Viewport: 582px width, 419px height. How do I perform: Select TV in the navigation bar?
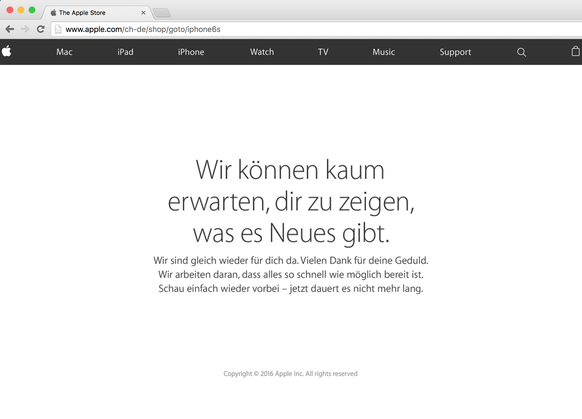pyautogui.click(x=323, y=52)
